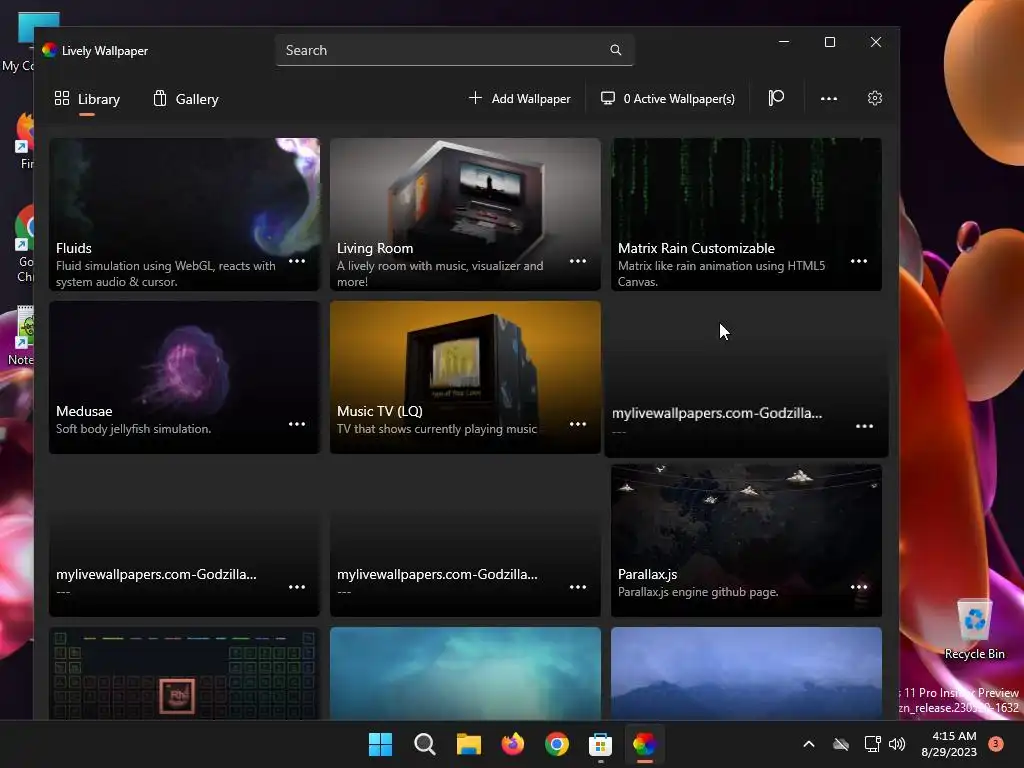Click 'Parallax.js engine github page.' text
Image resolution: width=1024 pixels, height=768 pixels.
[x=698, y=592]
